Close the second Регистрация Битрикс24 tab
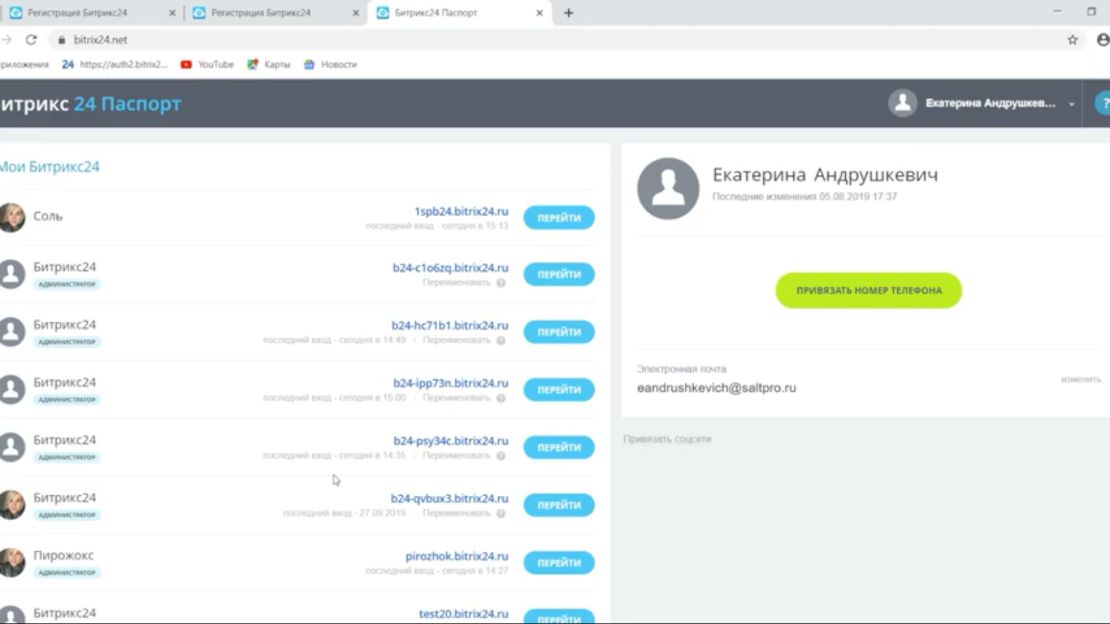Viewport: 1110px width, 624px height. tap(356, 13)
